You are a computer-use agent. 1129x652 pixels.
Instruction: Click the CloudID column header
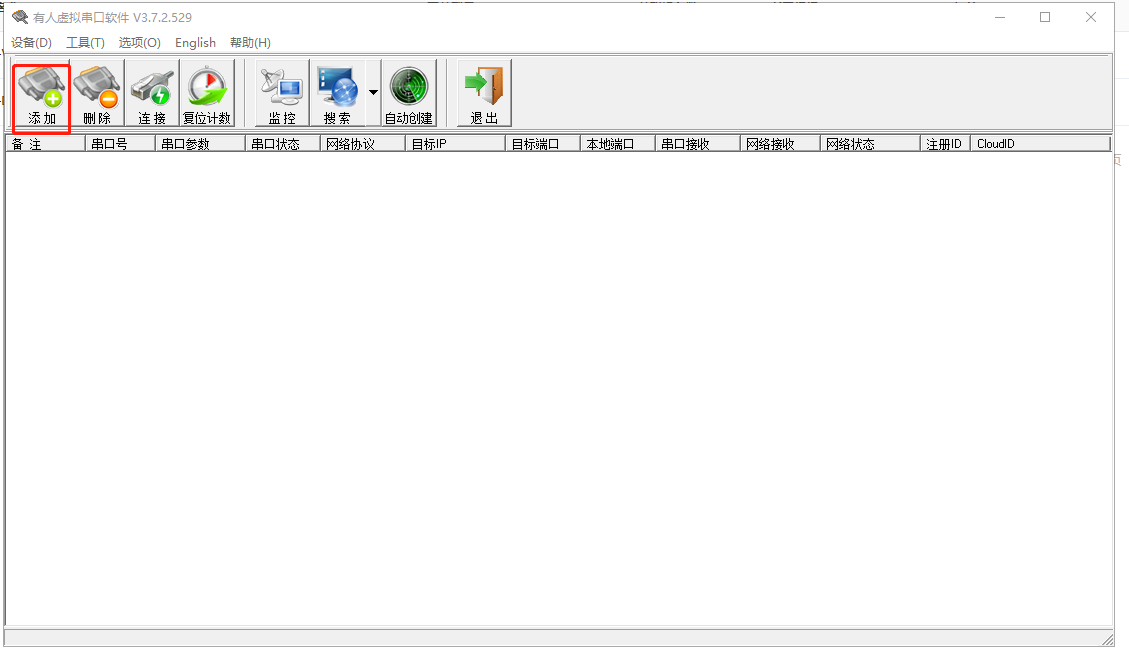pos(1040,144)
